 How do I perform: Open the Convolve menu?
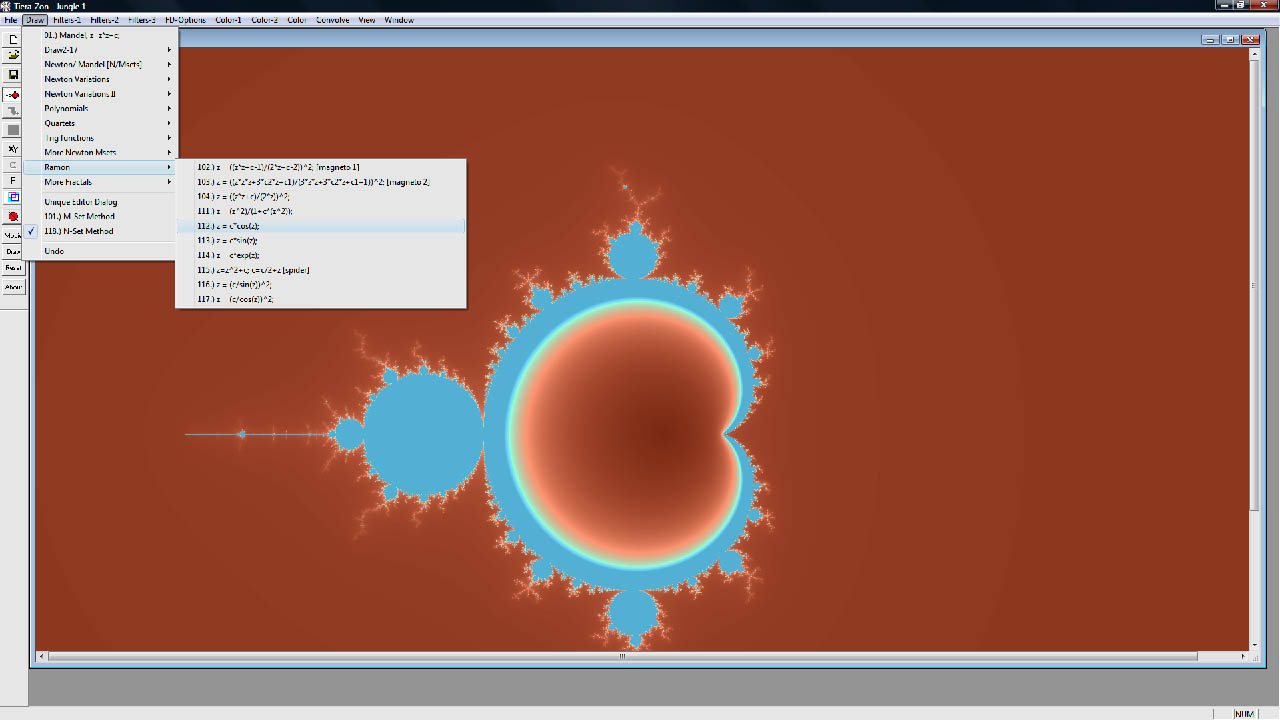(x=333, y=20)
